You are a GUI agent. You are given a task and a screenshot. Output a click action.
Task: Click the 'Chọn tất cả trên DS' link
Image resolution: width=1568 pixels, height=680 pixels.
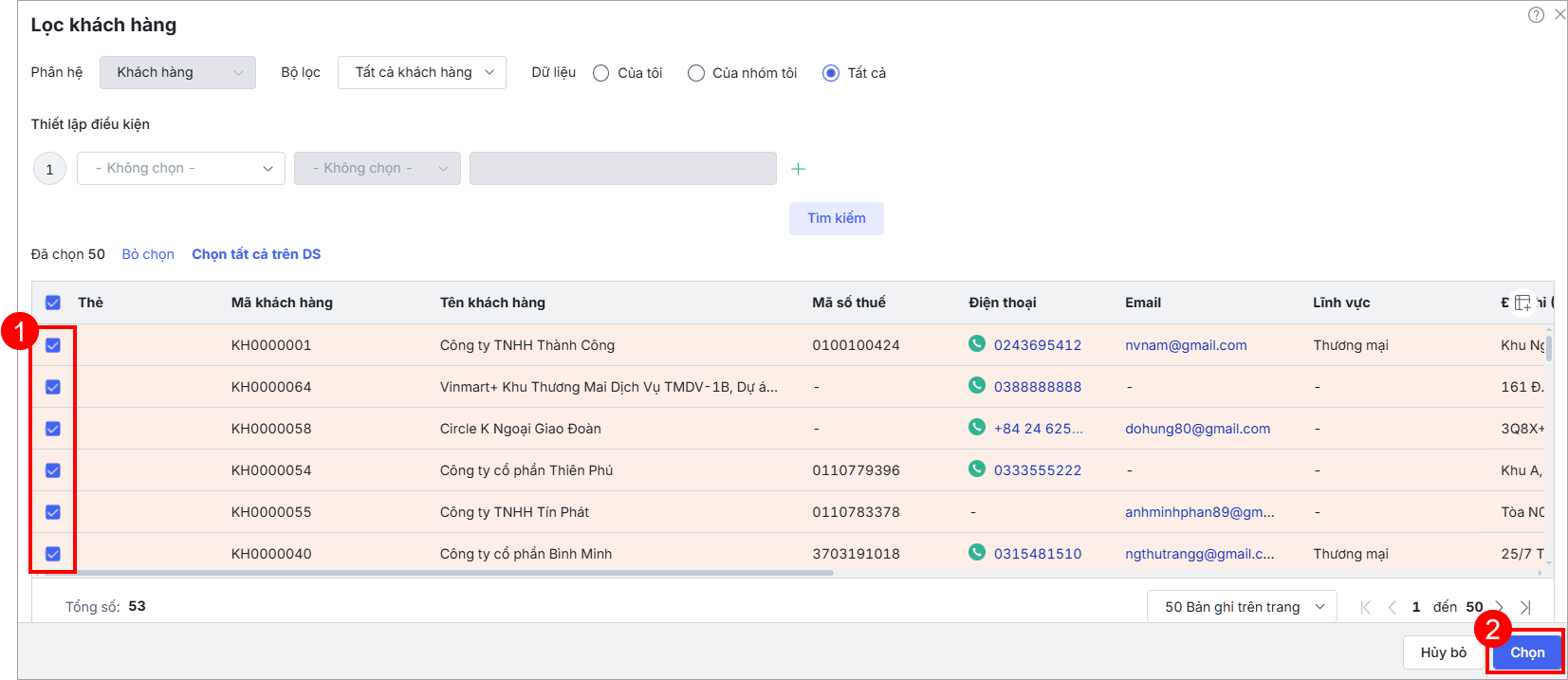(x=256, y=254)
